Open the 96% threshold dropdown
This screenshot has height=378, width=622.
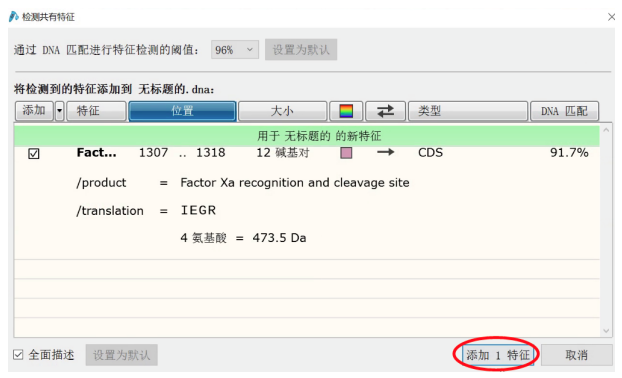[x=235, y=50]
